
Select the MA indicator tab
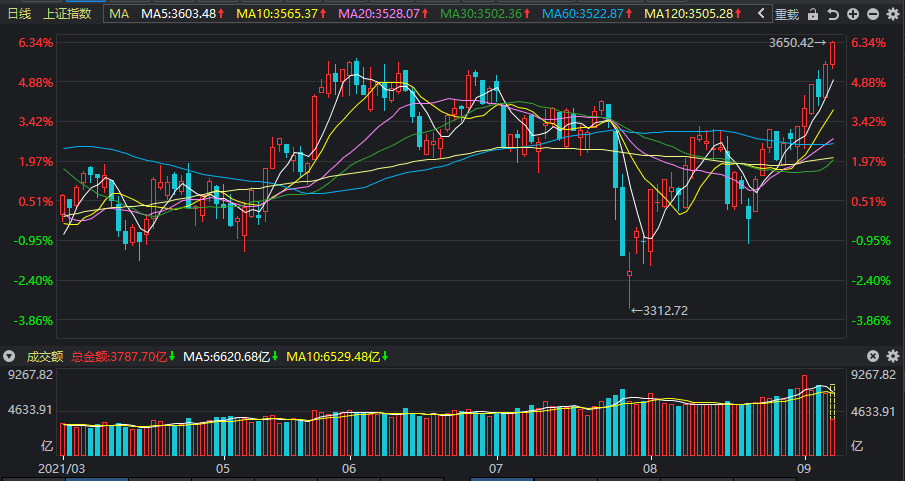(x=119, y=14)
